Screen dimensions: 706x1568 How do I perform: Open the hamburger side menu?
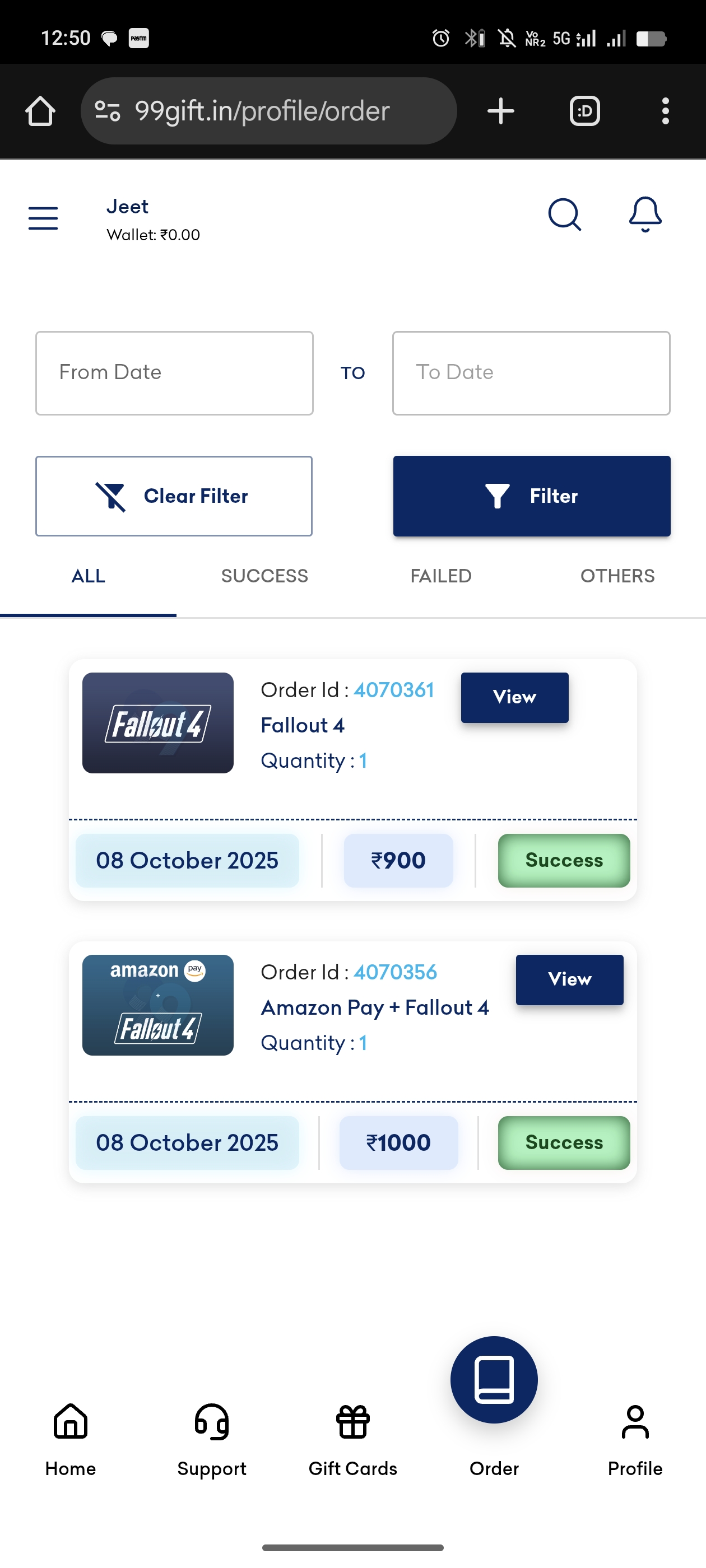(43, 218)
